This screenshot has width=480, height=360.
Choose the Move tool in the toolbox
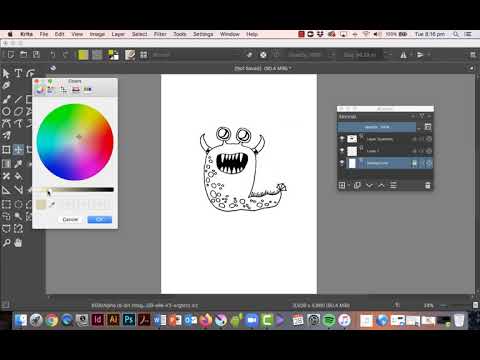pos(18,150)
